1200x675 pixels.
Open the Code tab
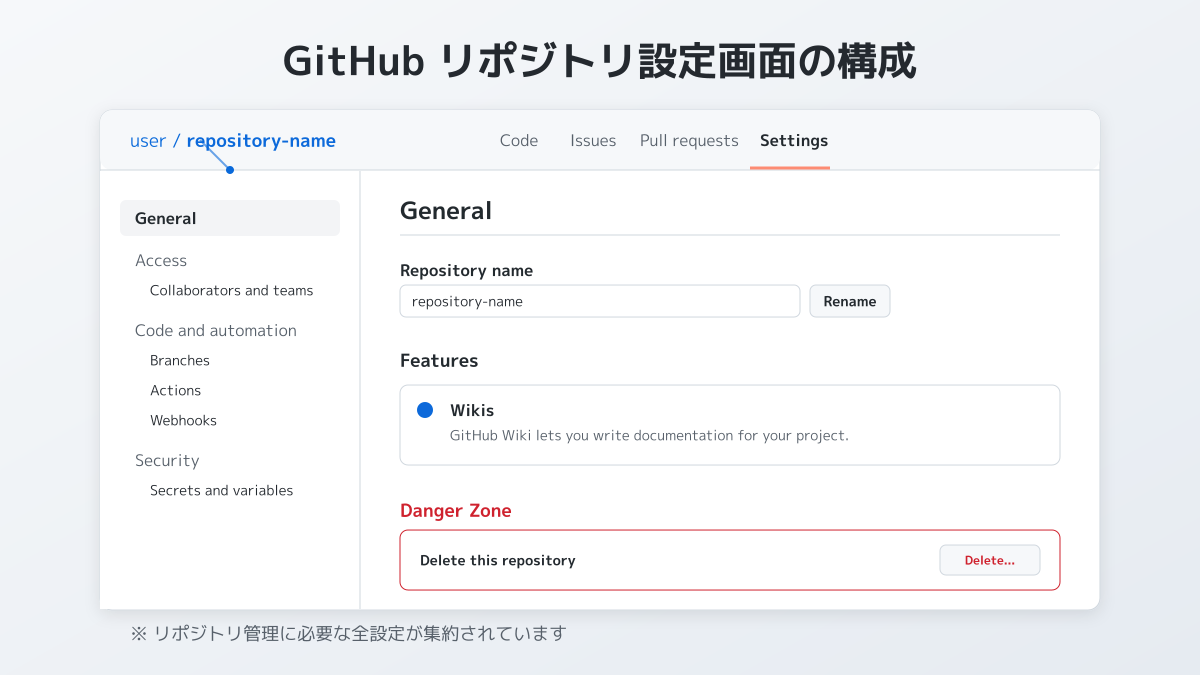(519, 141)
